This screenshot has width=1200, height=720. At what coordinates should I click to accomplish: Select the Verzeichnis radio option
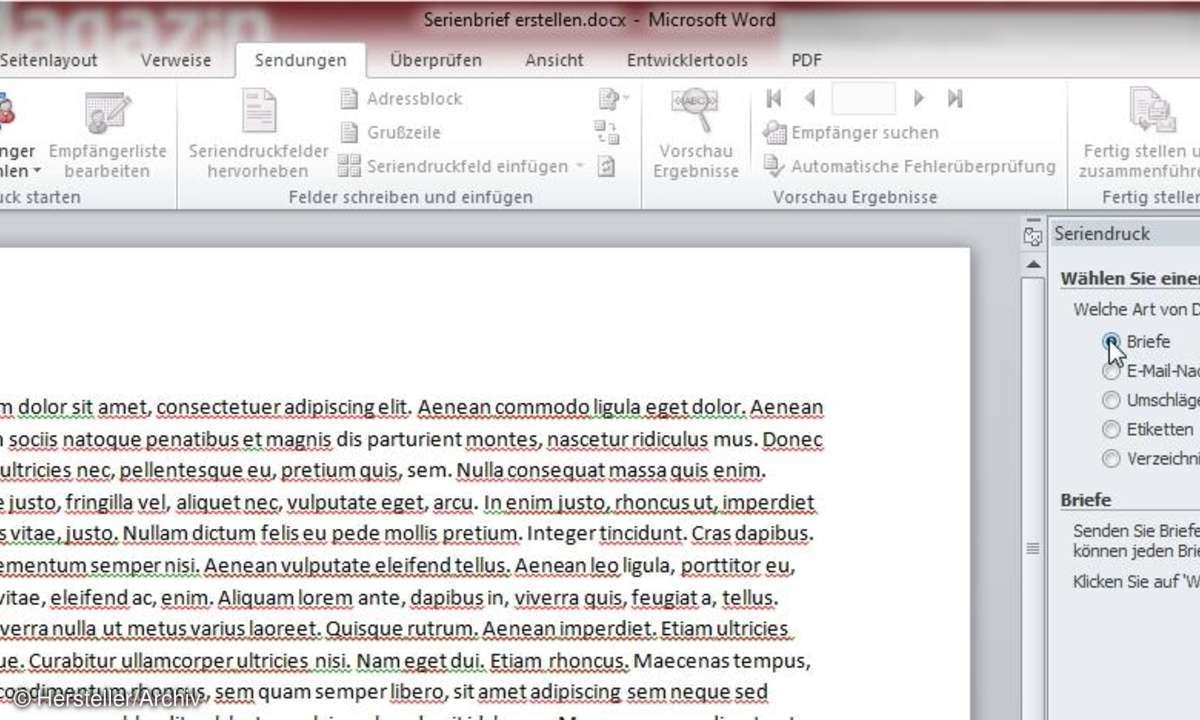pos(1111,459)
